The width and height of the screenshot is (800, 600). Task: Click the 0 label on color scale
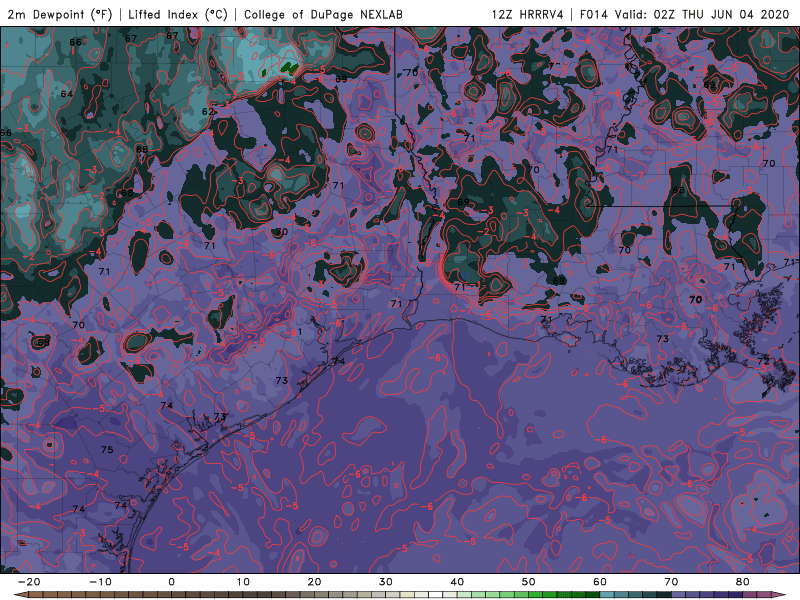coord(171,582)
